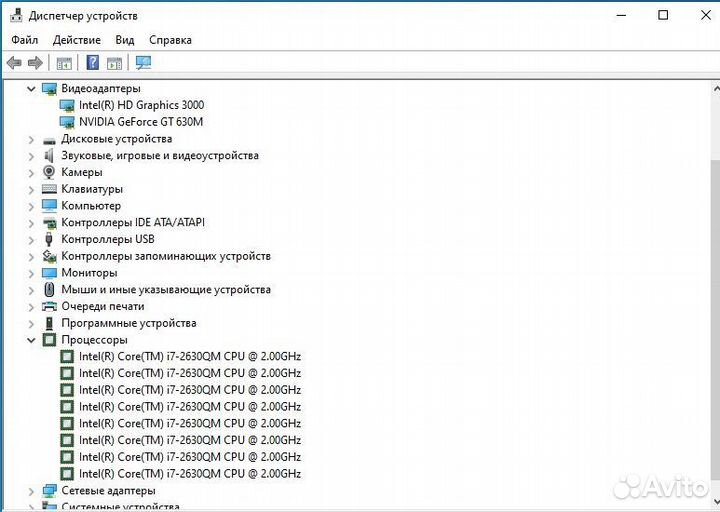Collapse the Видеоадаптеры category
The height and width of the screenshot is (512, 720).
click(31, 88)
